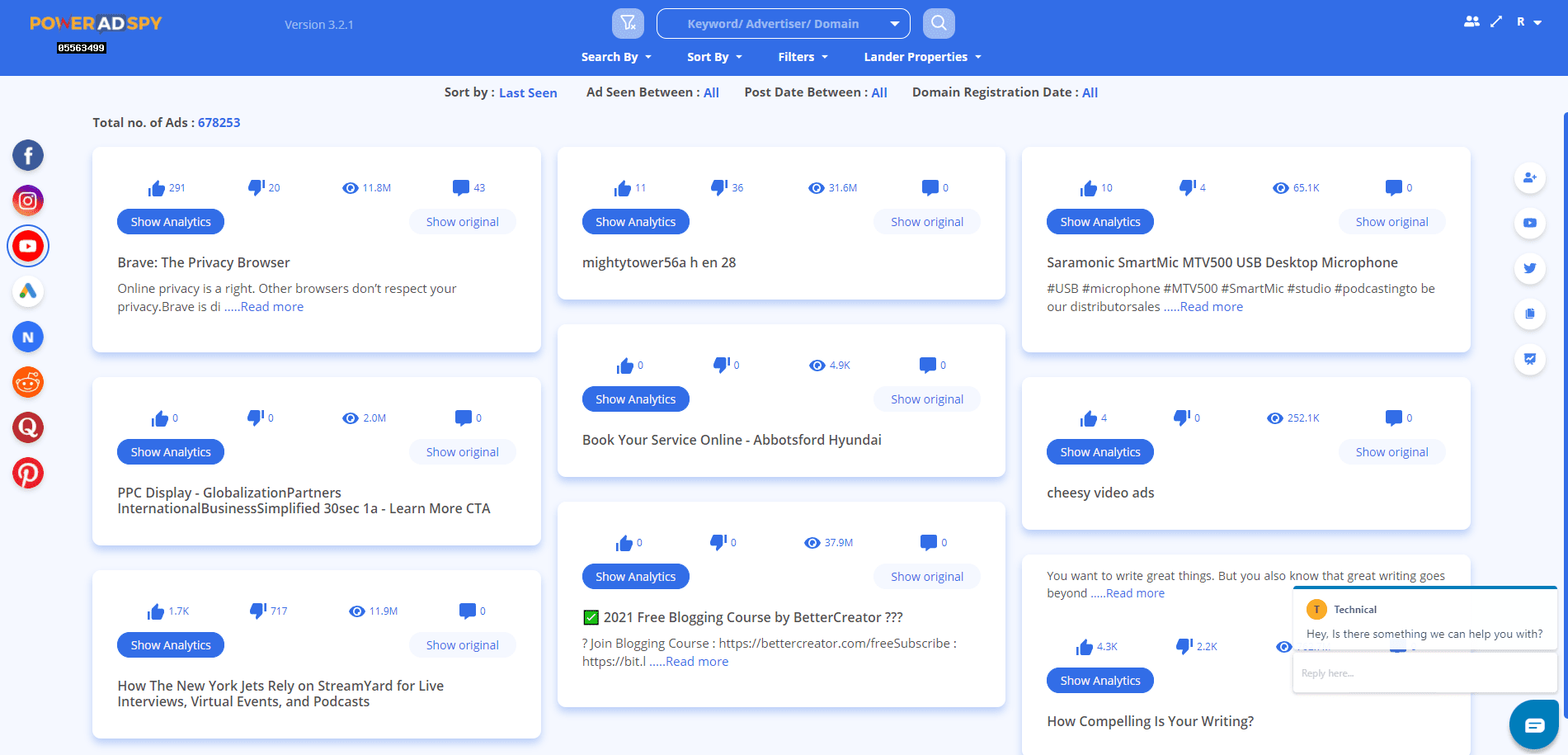Show Analytics for 2021 Free Blogging Course

[x=635, y=577]
